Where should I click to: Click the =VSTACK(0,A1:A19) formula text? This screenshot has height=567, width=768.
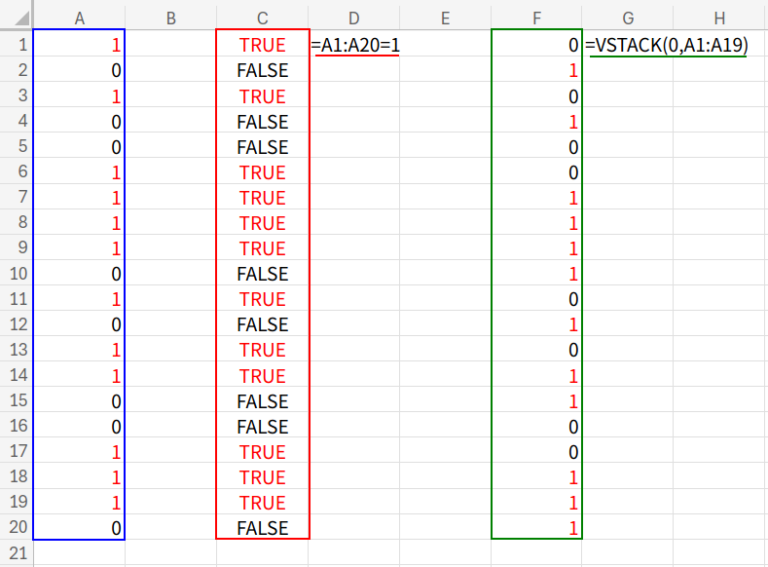pos(667,45)
